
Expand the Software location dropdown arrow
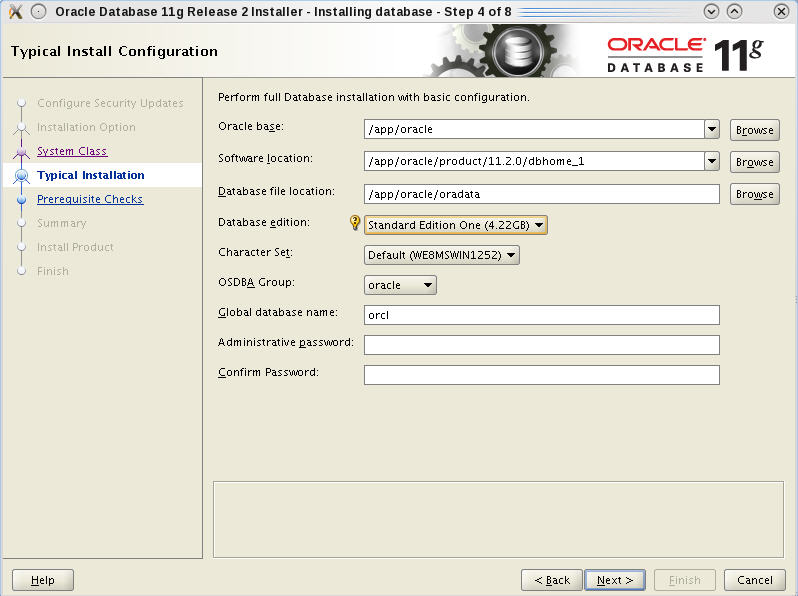tap(712, 161)
